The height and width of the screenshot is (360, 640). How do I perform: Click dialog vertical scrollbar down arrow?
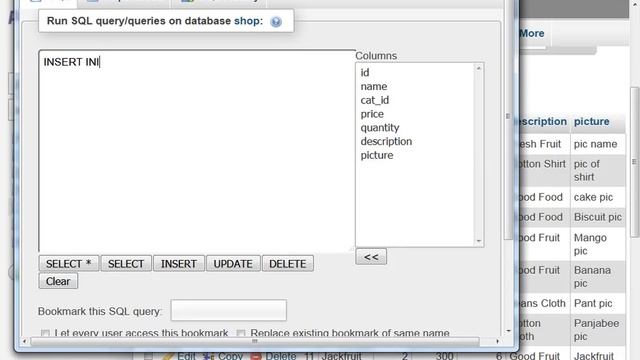pyautogui.click(x=508, y=331)
